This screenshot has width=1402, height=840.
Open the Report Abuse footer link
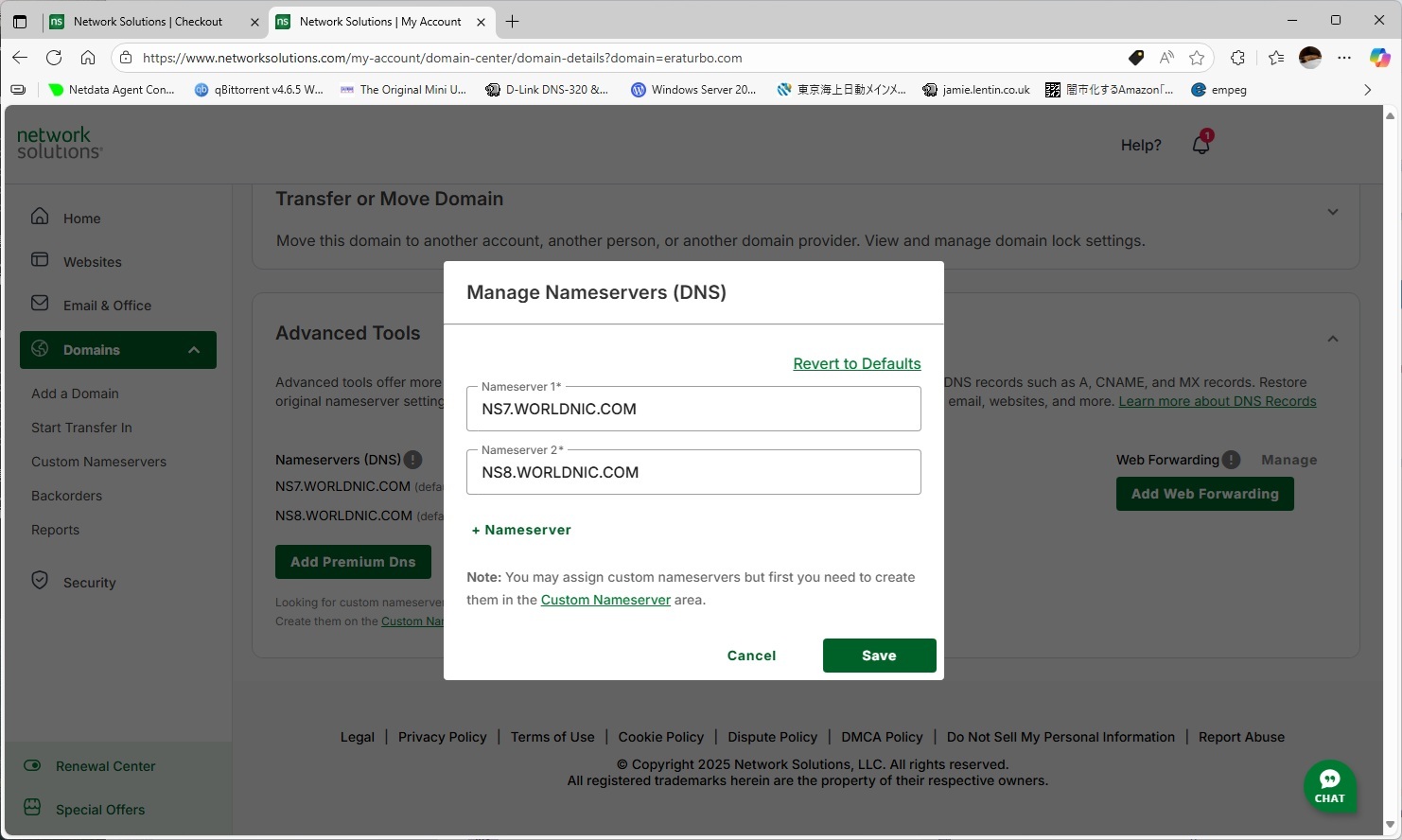coord(1241,737)
